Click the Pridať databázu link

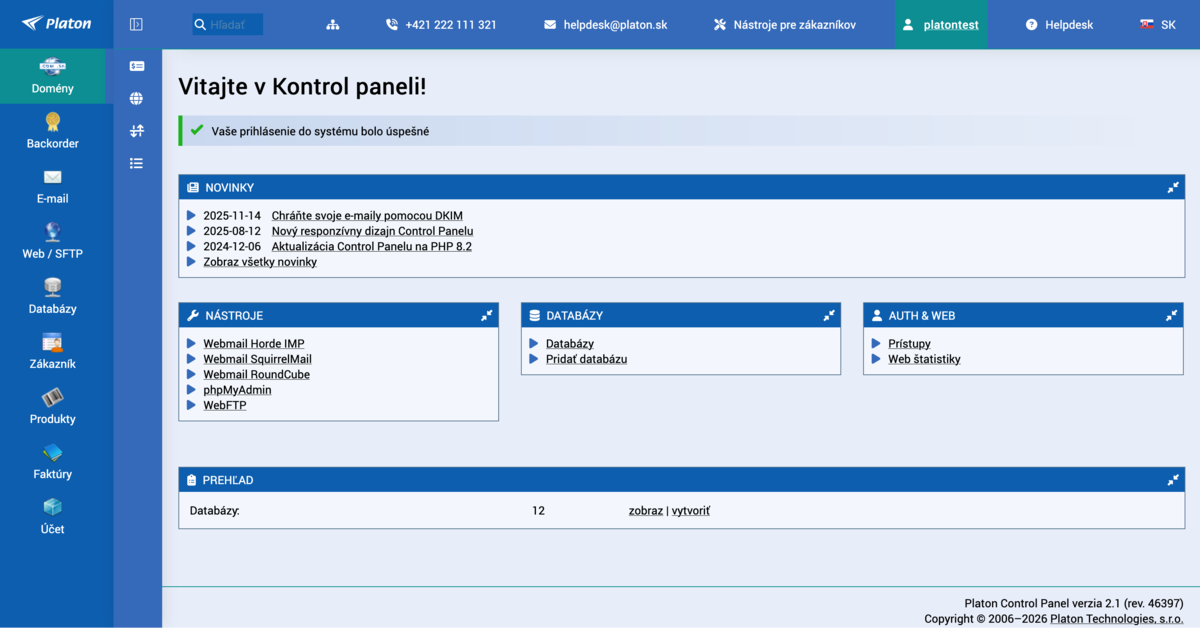click(586, 359)
